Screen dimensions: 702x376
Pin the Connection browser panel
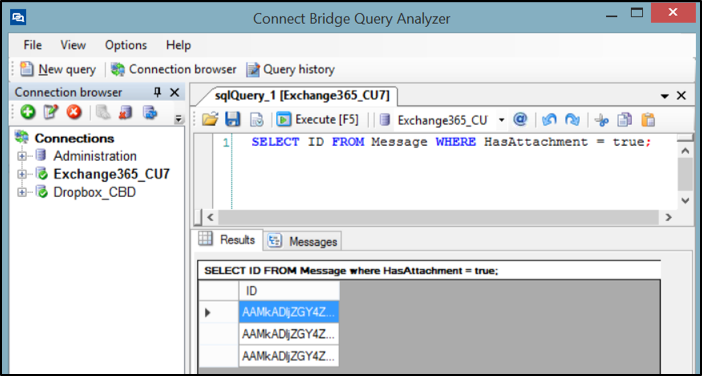click(x=157, y=93)
